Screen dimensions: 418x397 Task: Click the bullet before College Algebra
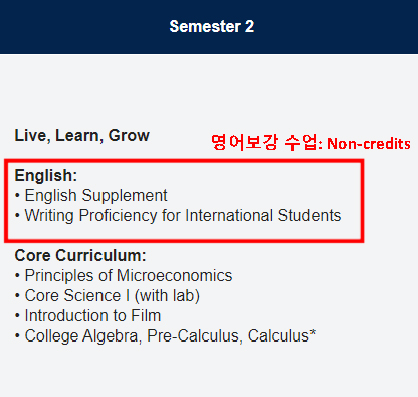[17, 336]
